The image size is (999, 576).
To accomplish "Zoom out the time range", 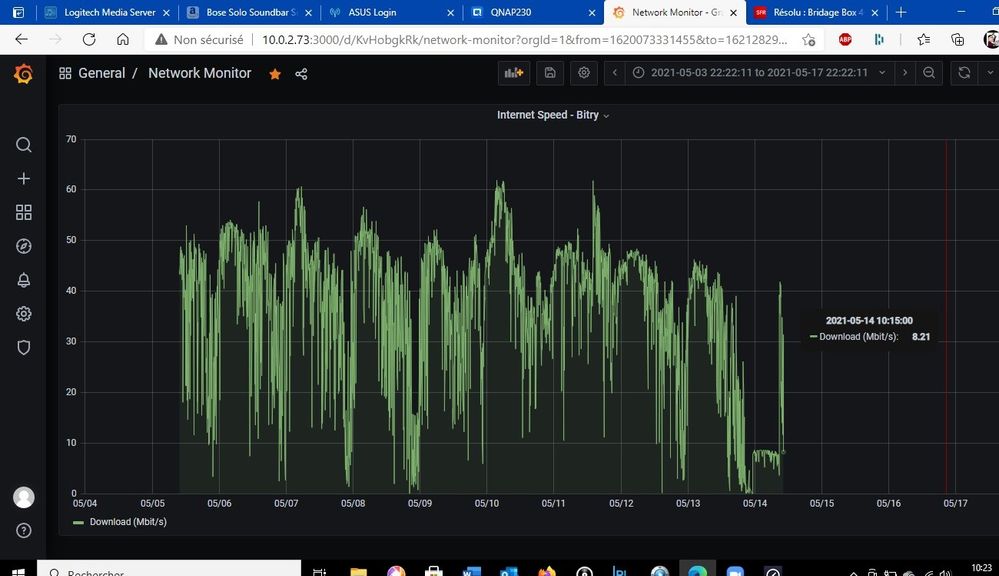I will coord(929,73).
